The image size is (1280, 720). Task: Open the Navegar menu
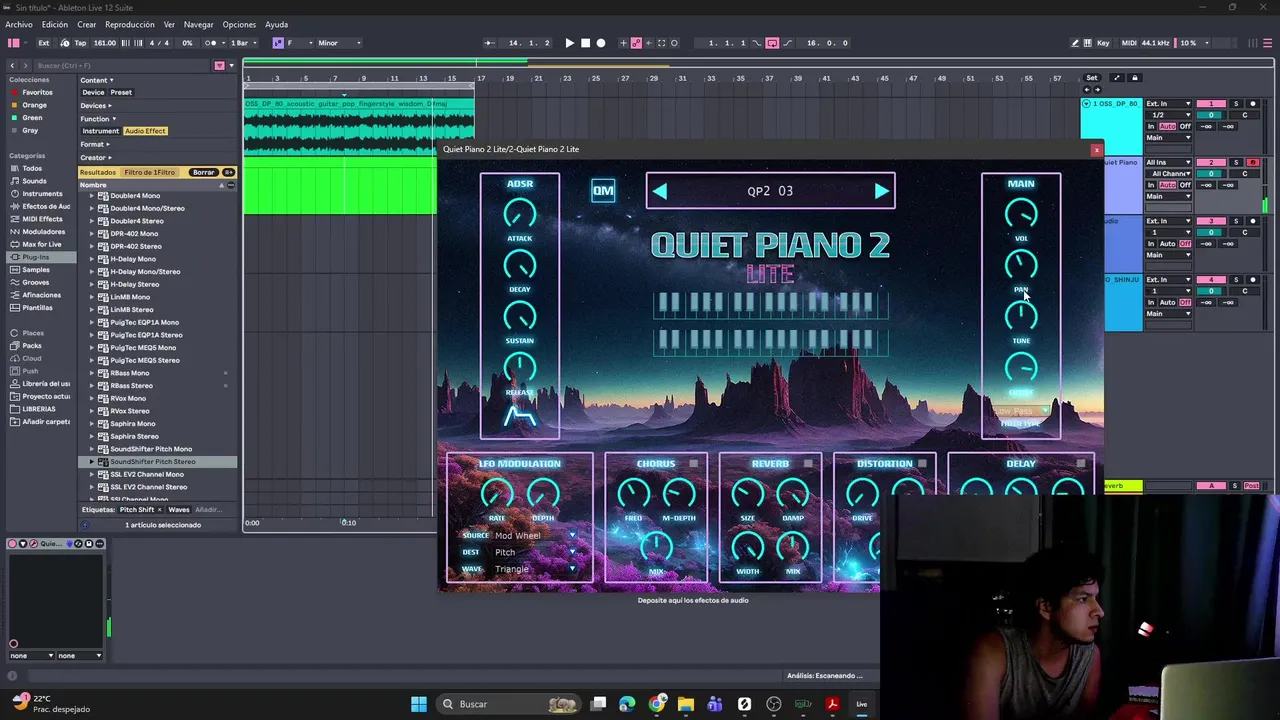[x=199, y=25]
